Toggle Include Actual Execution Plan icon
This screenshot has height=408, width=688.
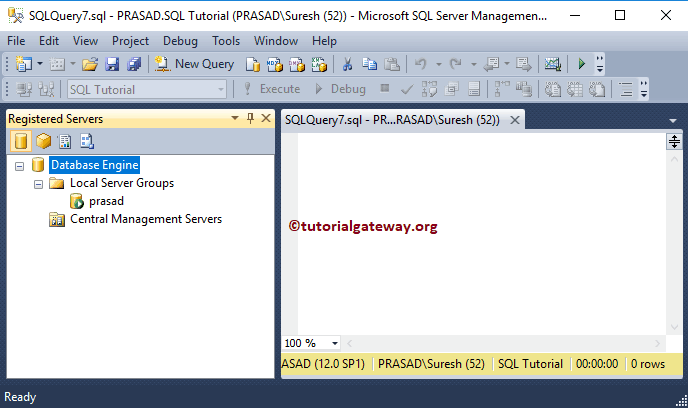click(502, 89)
